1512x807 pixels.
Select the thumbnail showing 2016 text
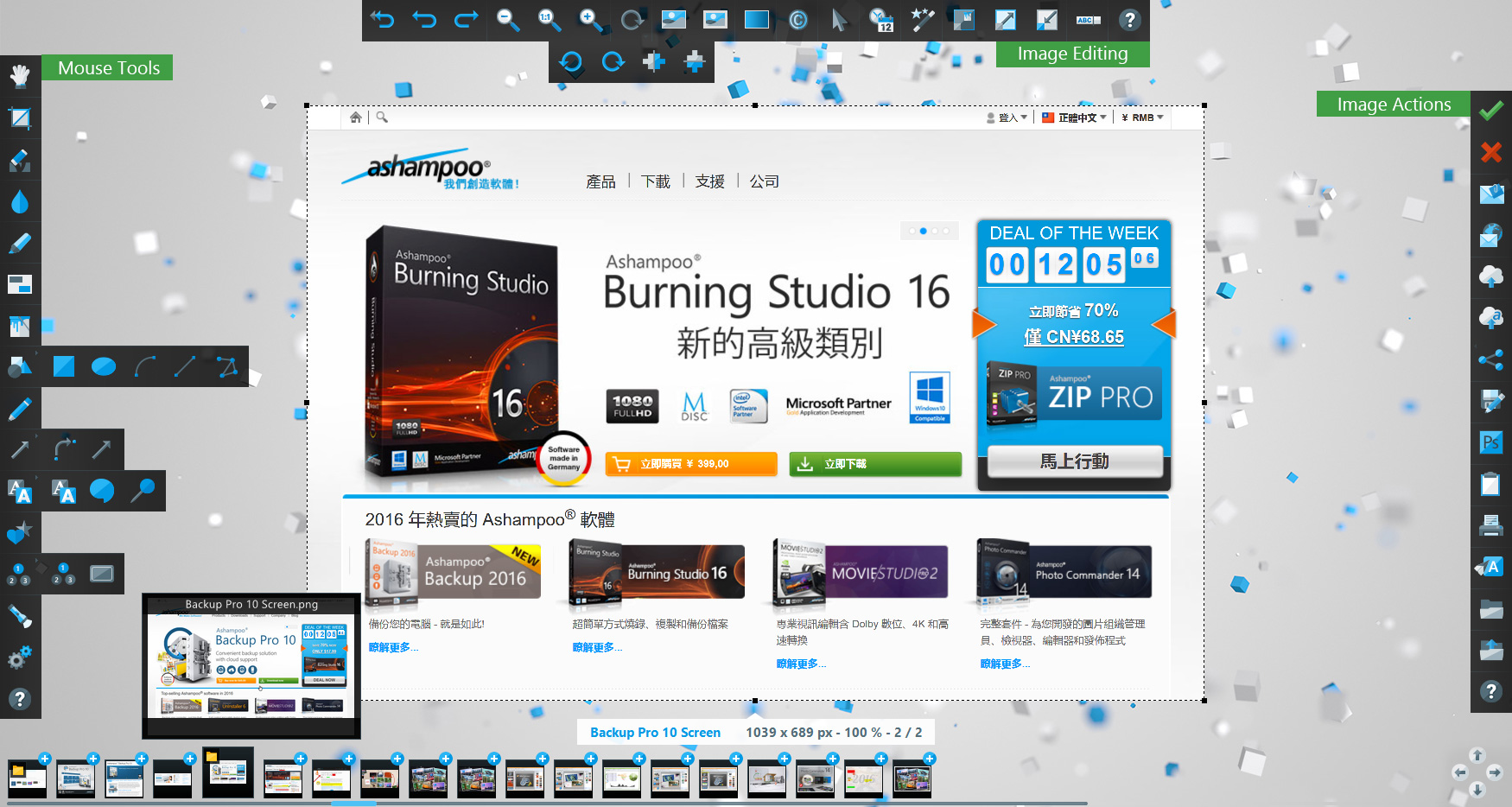tap(863, 779)
